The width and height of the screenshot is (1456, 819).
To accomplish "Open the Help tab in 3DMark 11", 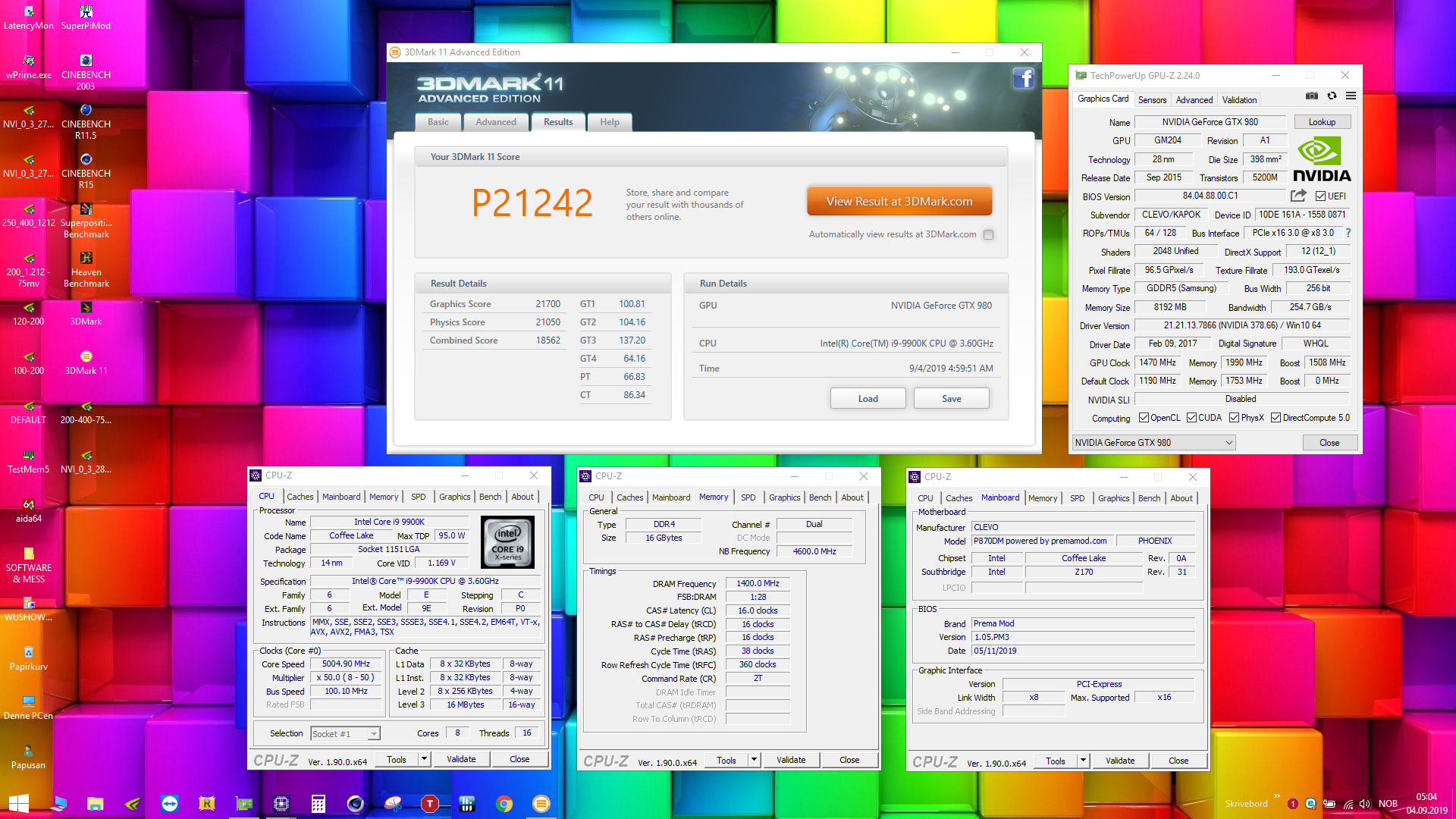I will [x=610, y=122].
